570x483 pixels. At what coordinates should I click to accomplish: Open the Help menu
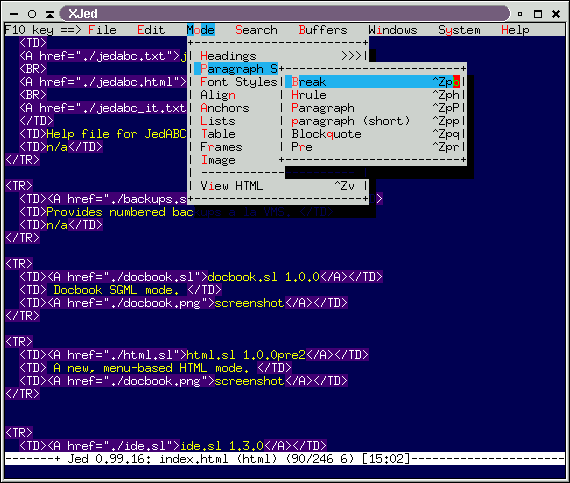coord(515,30)
